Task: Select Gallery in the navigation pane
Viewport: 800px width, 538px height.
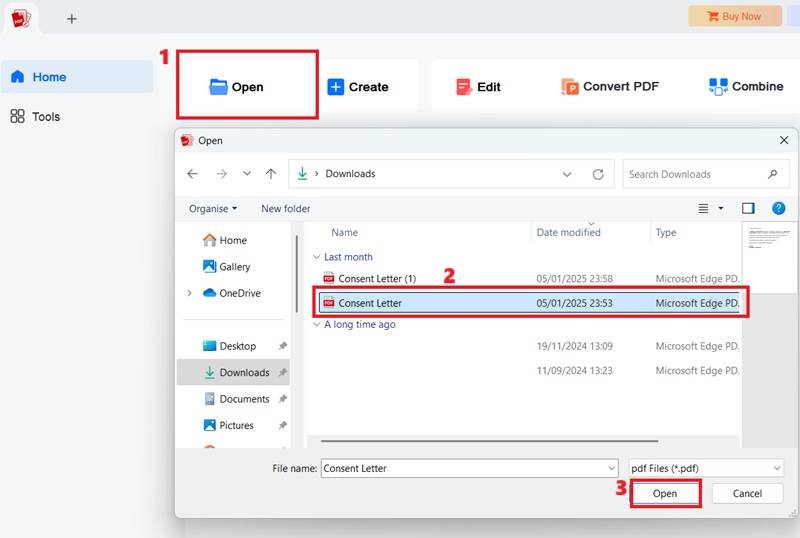Action: coord(227,266)
